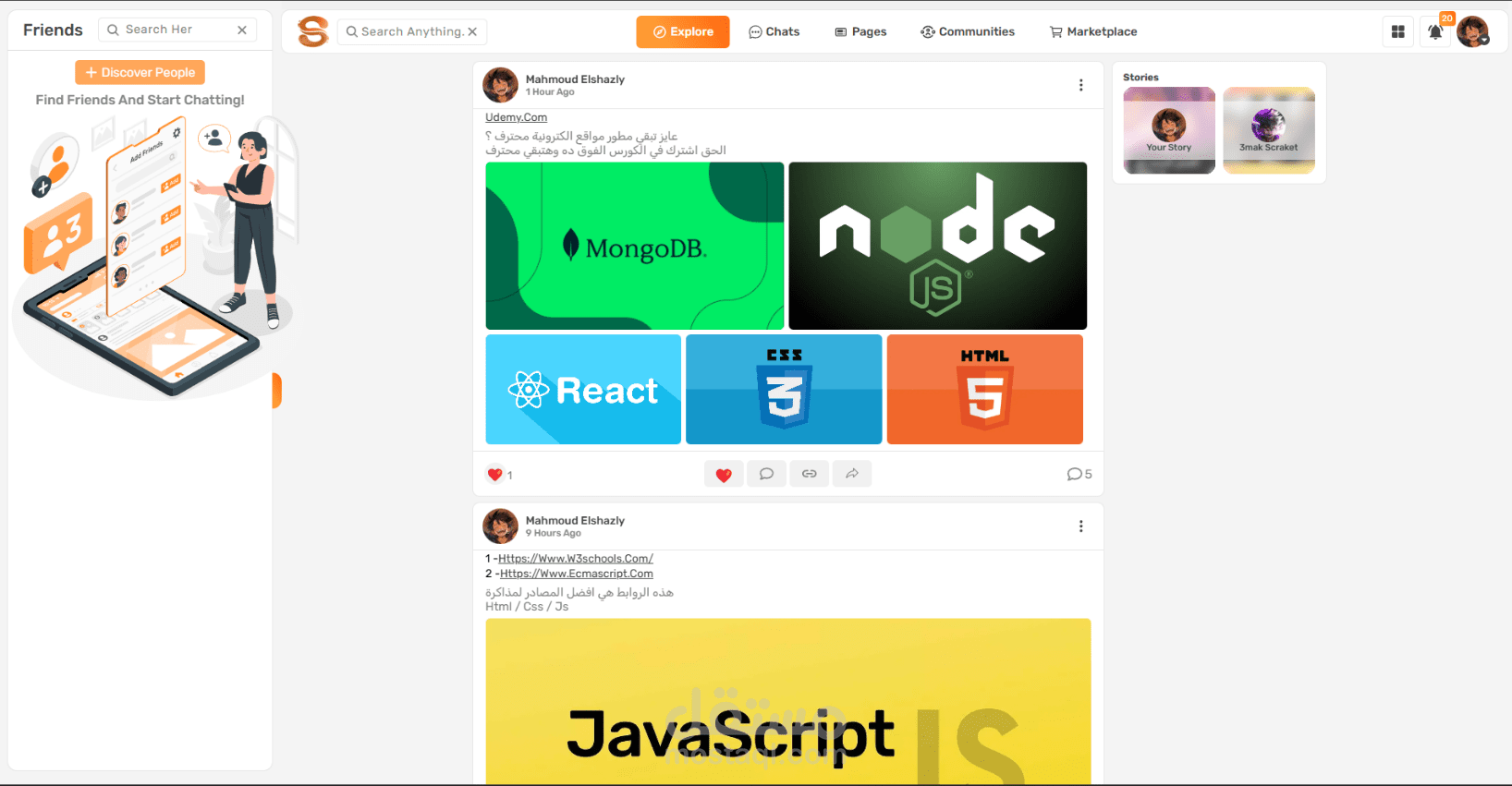Open the 3mak Scraket story card

pyautogui.click(x=1269, y=130)
